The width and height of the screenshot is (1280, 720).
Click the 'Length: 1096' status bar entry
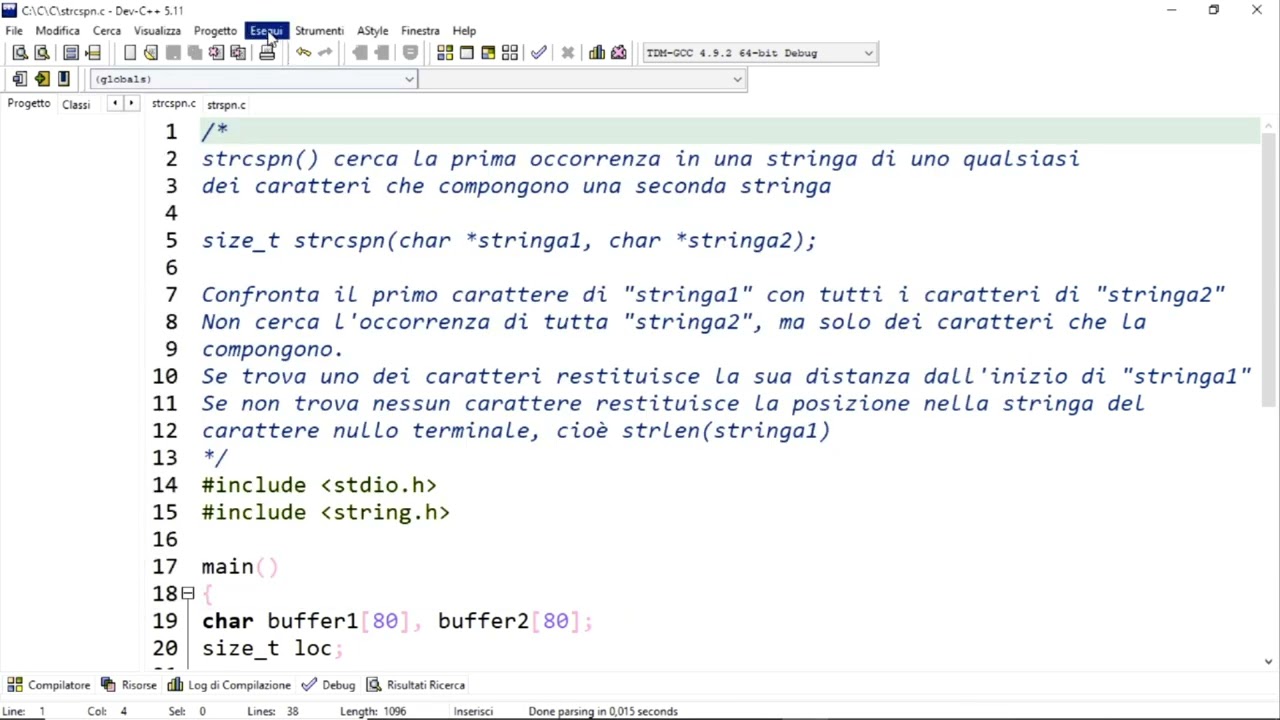click(x=373, y=711)
